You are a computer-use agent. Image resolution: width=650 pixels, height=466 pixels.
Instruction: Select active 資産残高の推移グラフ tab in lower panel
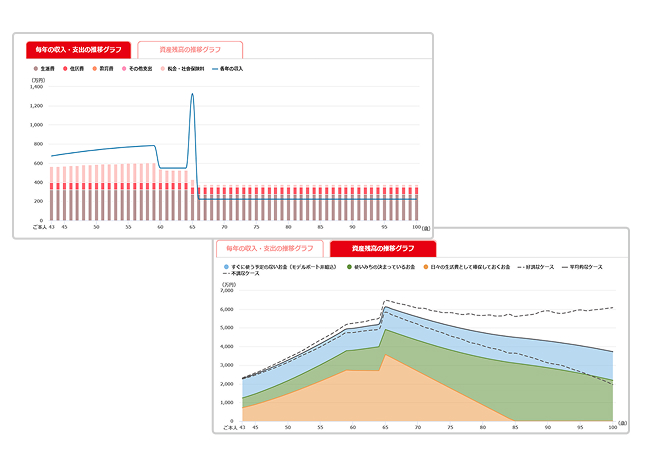pyautogui.click(x=383, y=249)
